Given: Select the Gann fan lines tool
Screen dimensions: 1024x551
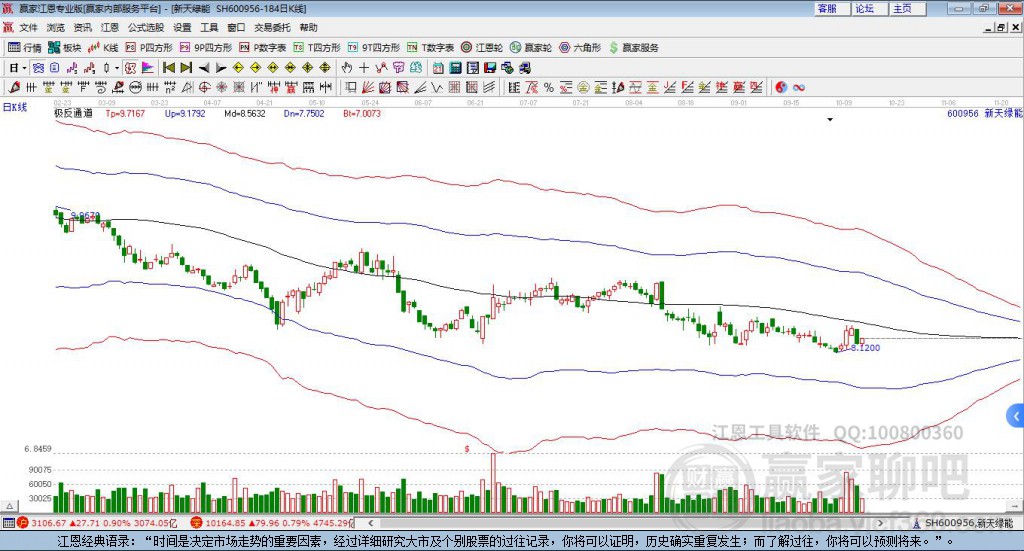Looking at the screenshot, I should tap(368, 87).
